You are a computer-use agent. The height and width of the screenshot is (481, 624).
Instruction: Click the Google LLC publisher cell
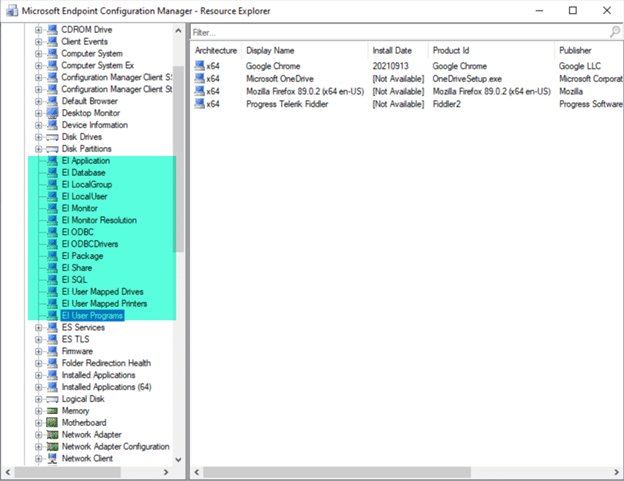[580, 66]
